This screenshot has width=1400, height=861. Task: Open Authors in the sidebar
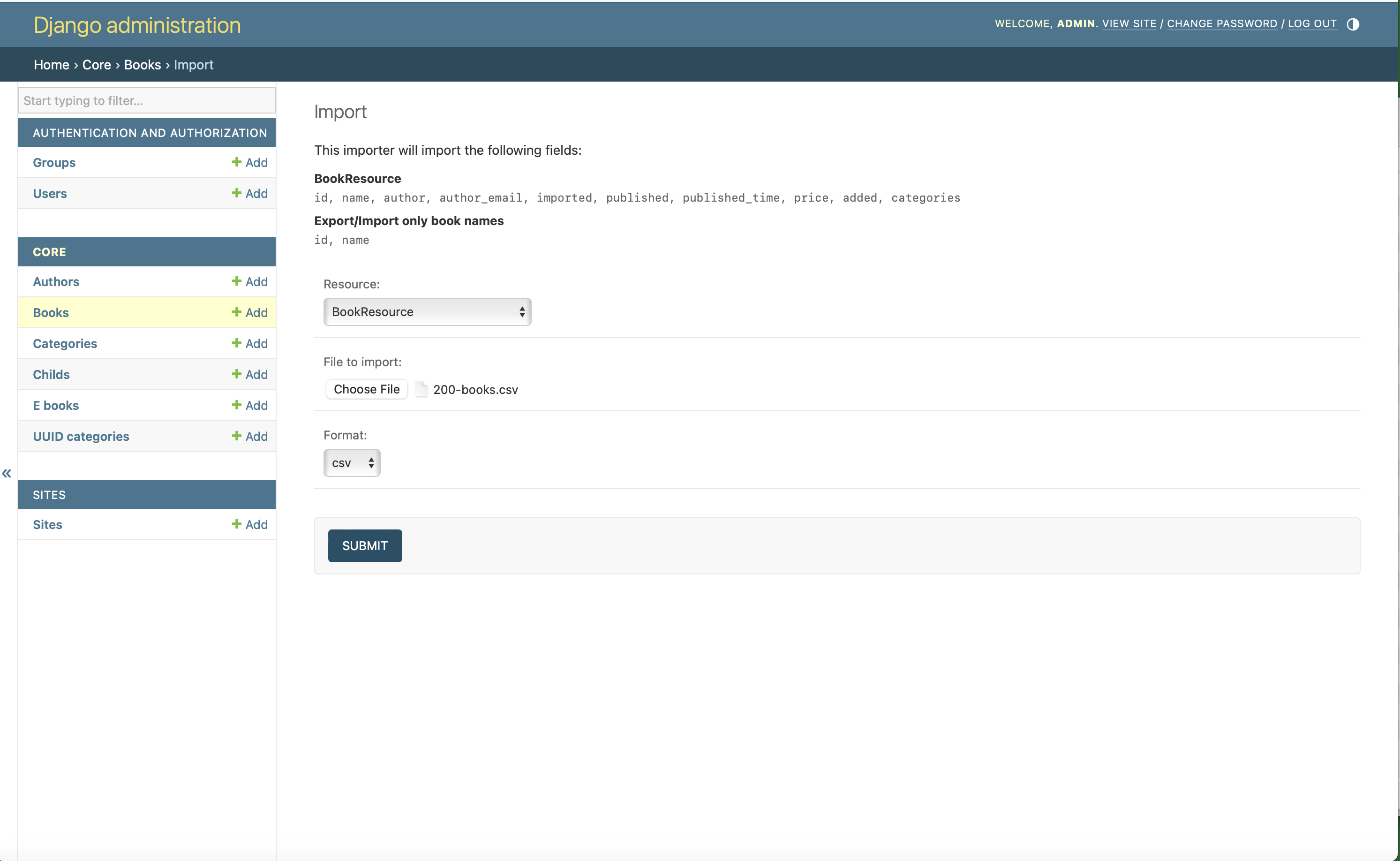click(x=56, y=281)
